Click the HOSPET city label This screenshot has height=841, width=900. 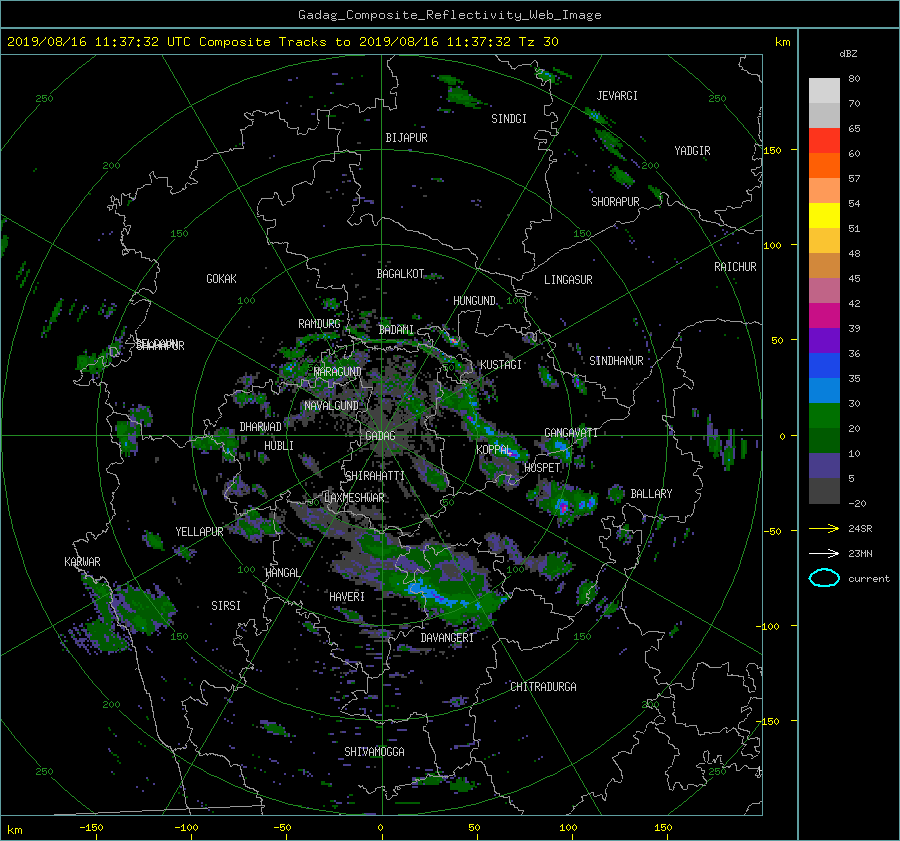[542, 468]
